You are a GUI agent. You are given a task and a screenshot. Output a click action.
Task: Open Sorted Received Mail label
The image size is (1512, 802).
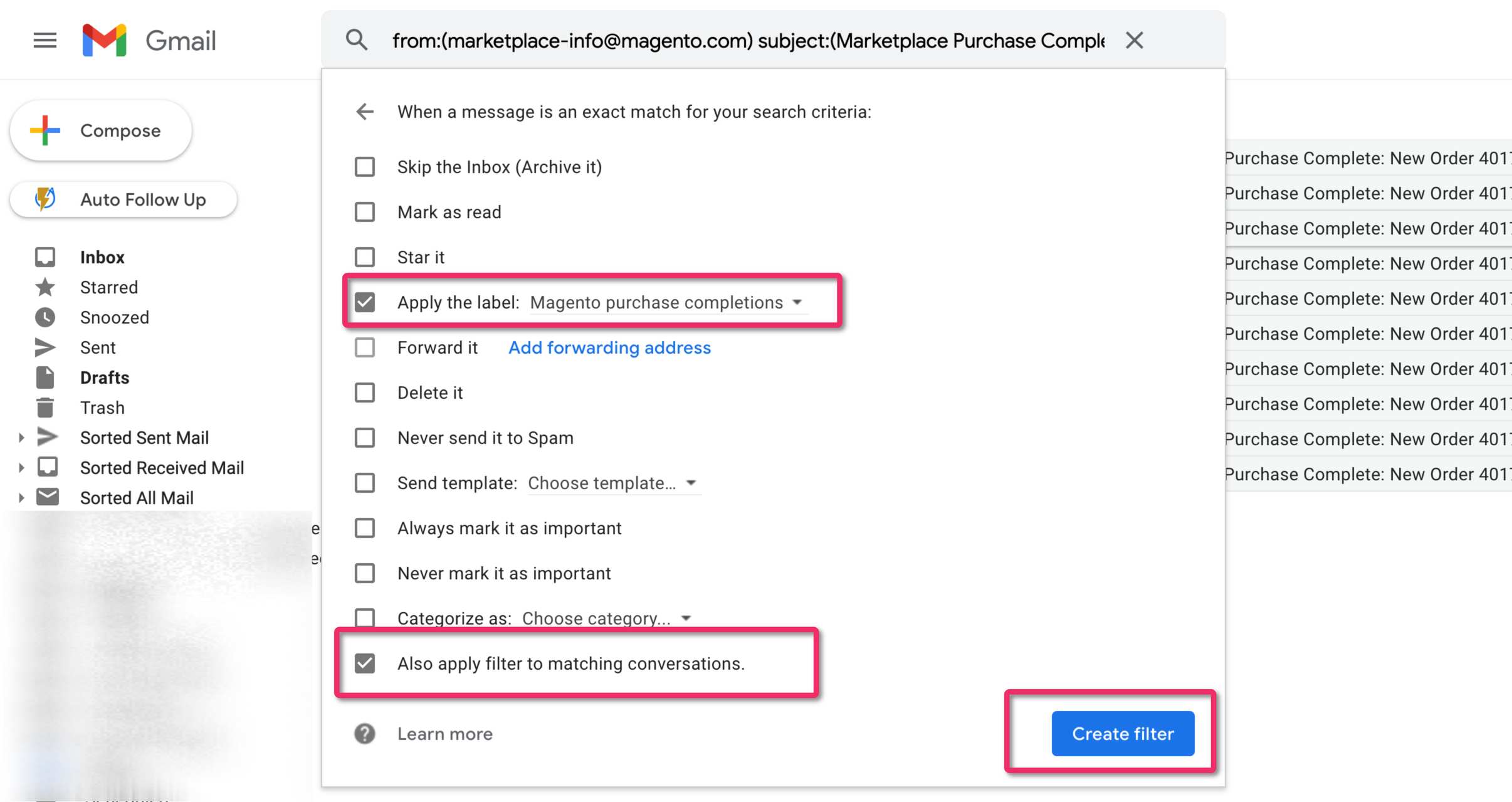tap(162, 468)
